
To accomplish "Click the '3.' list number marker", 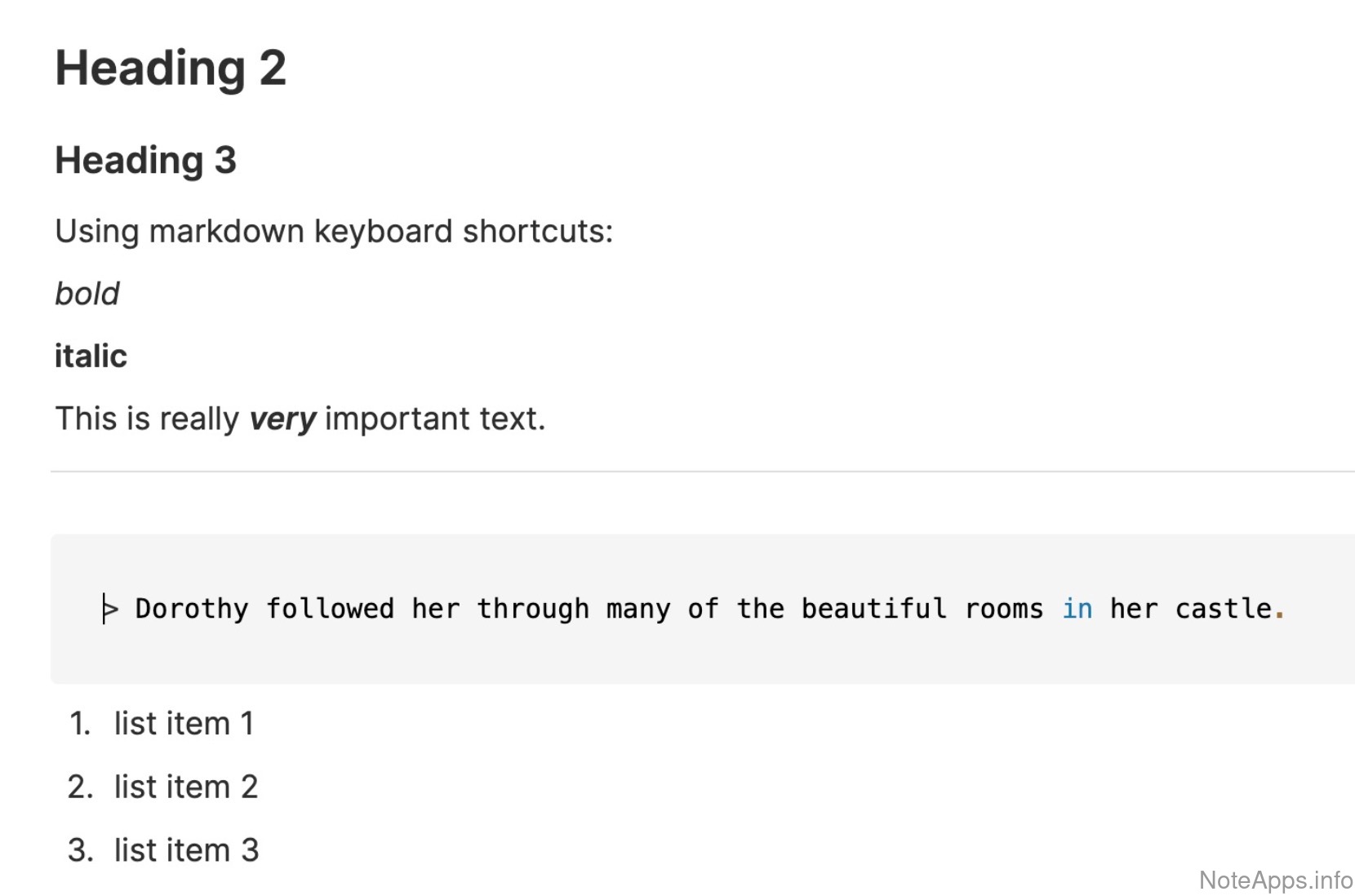I will (x=80, y=850).
